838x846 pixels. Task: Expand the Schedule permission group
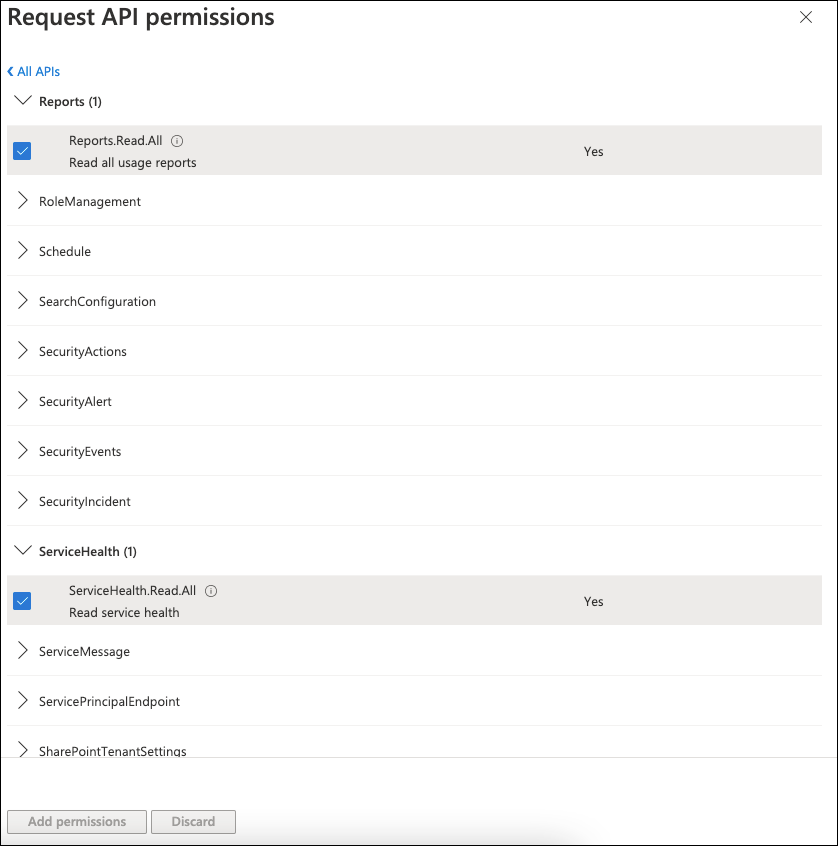tap(65, 251)
